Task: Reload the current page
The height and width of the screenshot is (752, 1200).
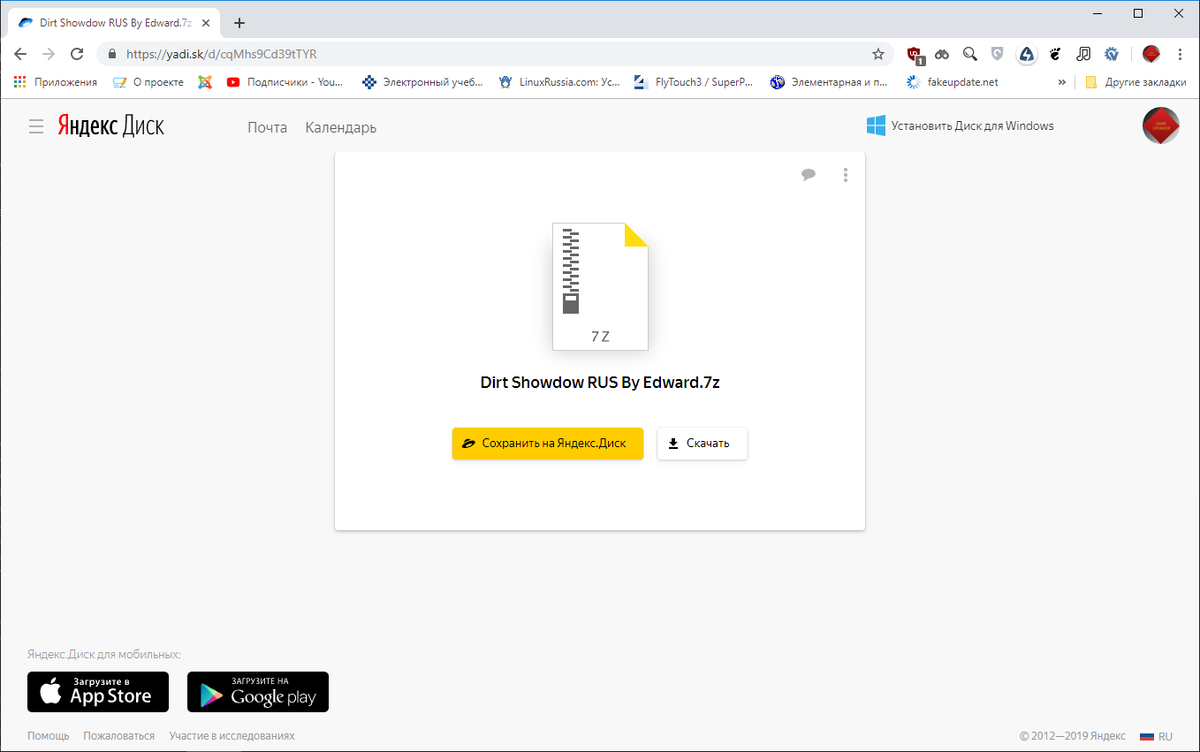Action: pyautogui.click(x=77, y=54)
